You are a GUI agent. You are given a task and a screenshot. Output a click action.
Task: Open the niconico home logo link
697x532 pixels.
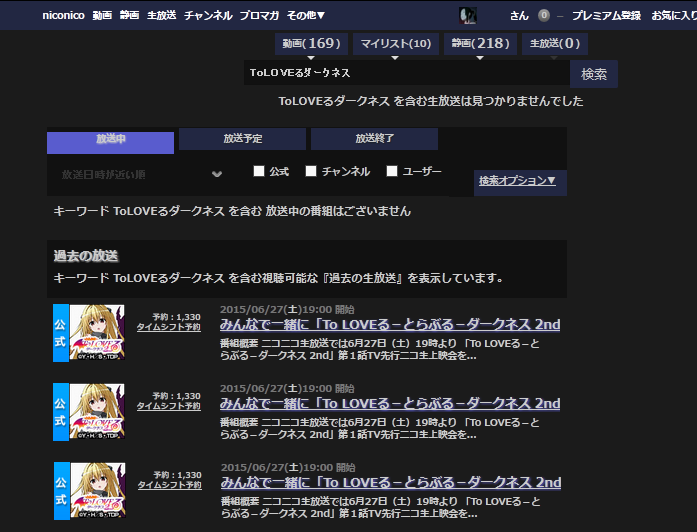(x=63, y=15)
